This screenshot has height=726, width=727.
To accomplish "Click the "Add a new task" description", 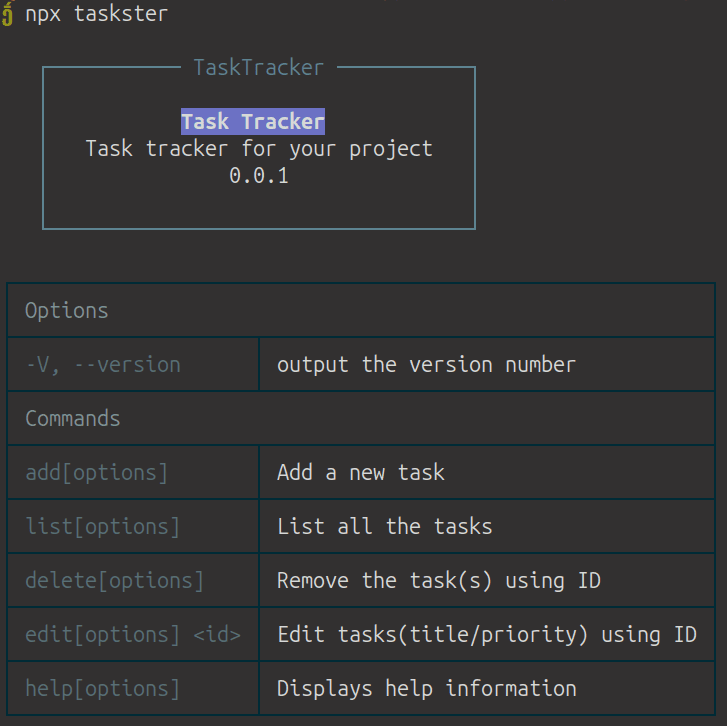I will click(x=361, y=473).
